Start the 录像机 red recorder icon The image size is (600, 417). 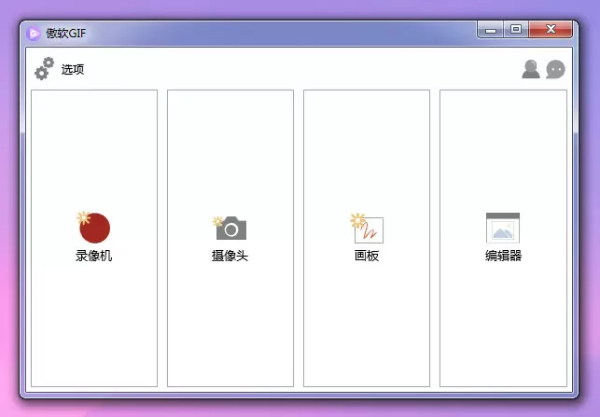click(x=94, y=227)
